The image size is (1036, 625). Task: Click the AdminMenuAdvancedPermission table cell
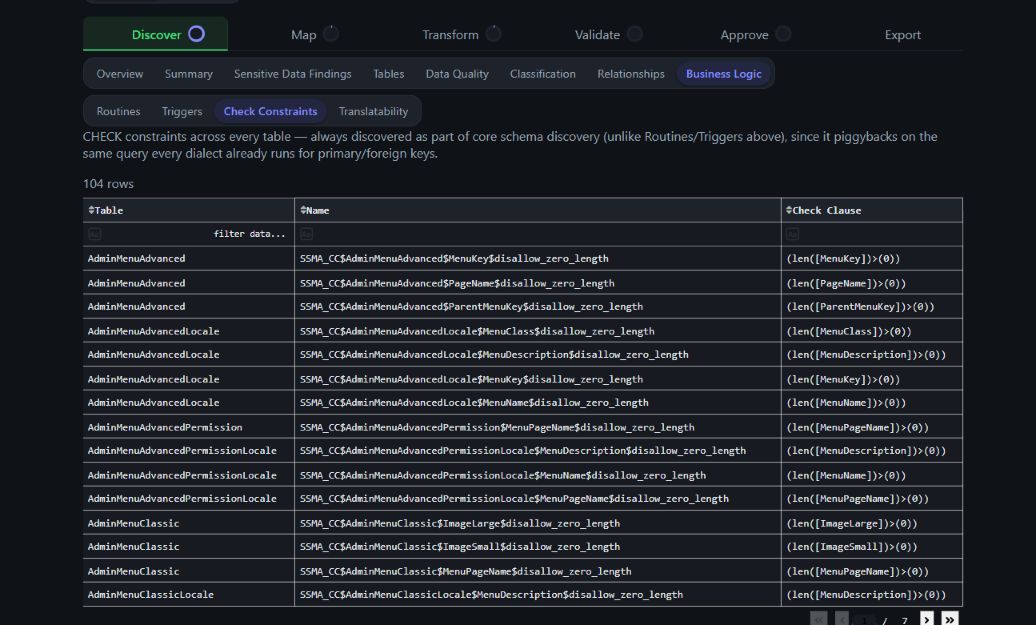[x=188, y=427]
